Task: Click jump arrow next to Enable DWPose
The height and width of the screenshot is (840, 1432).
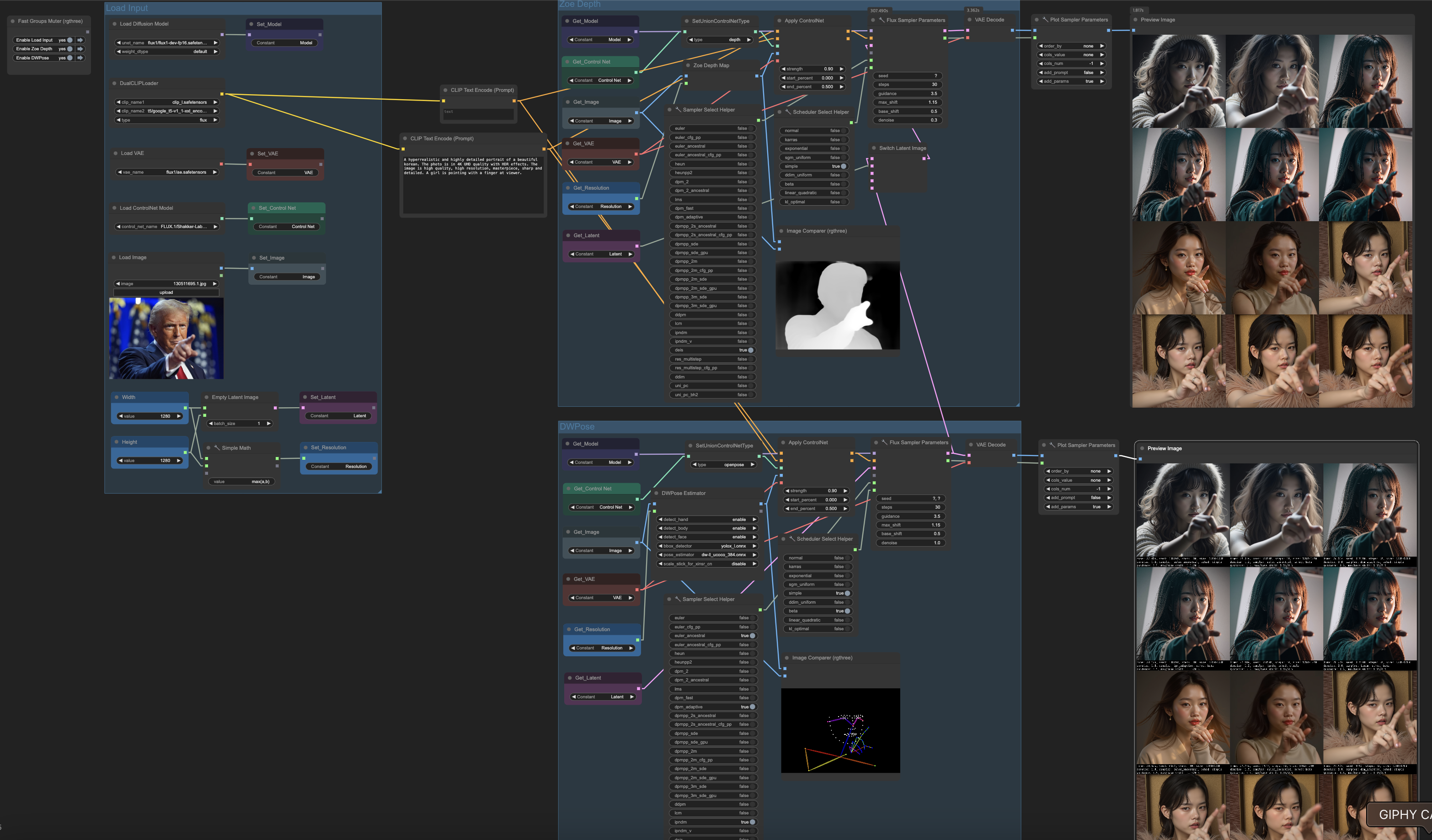Action: point(80,58)
